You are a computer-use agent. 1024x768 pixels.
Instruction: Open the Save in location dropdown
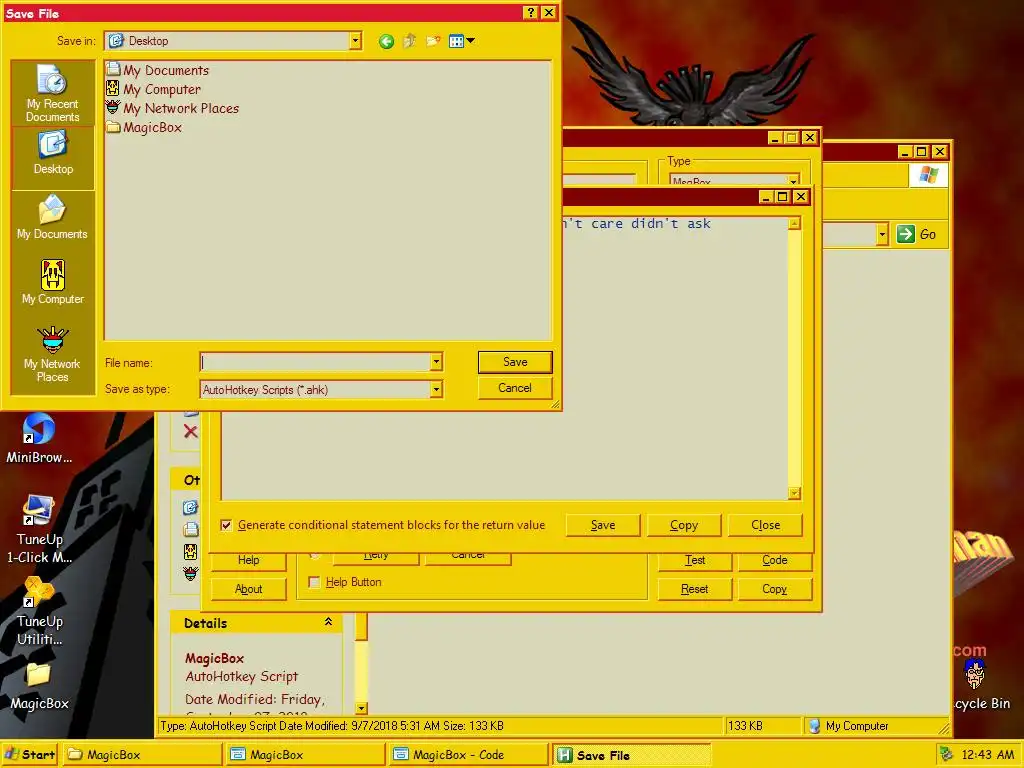click(x=355, y=41)
